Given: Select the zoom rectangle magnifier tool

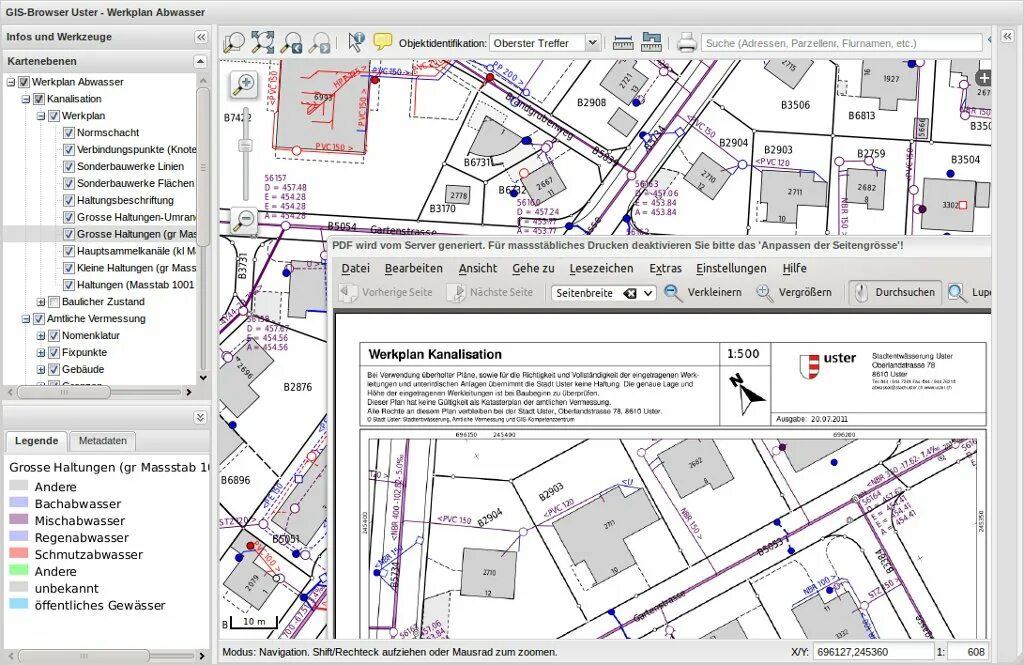Looking at the screenshot, I should [x=233, y=42].
